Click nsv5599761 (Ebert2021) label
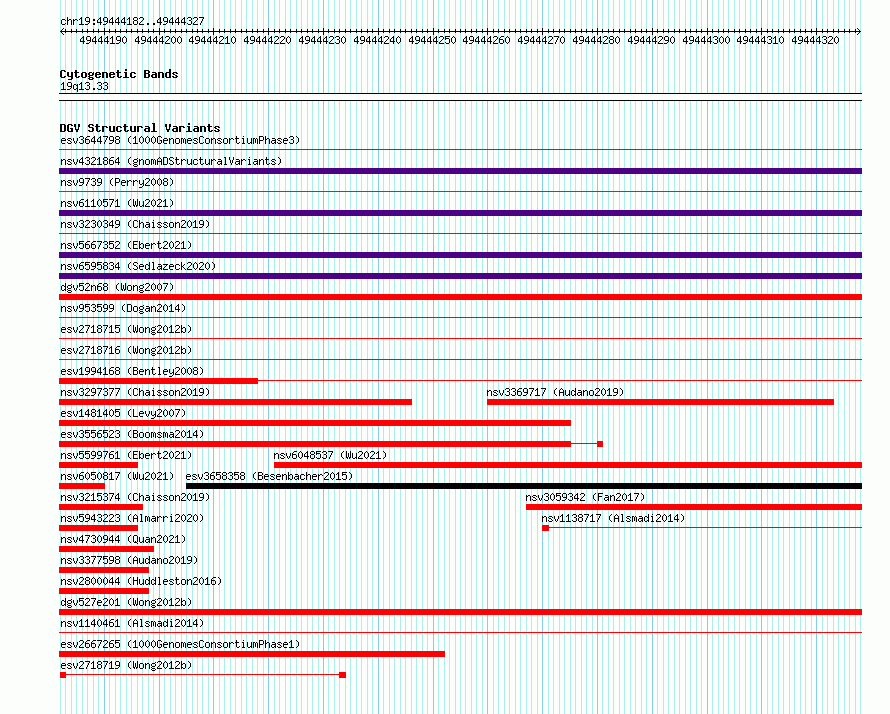 point(126,455)
